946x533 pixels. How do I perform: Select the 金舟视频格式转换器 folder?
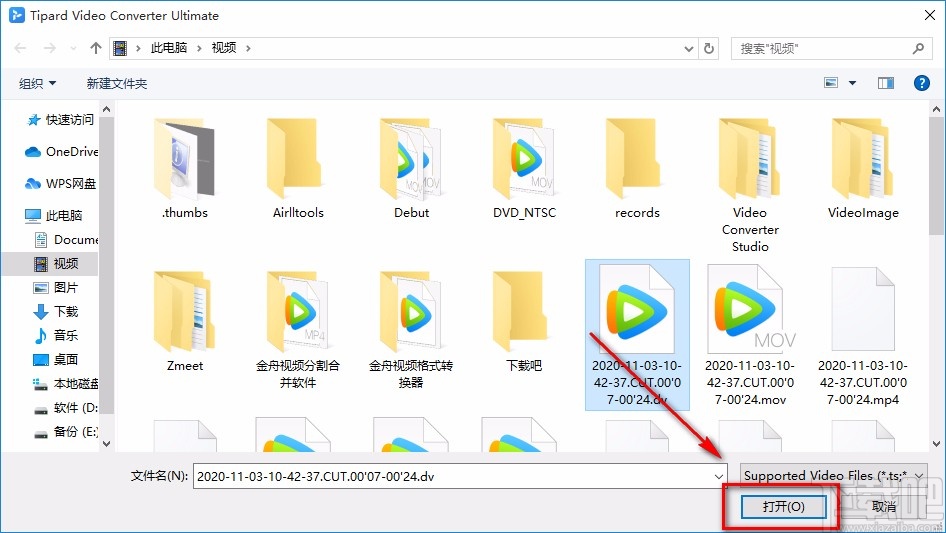point(411,330)
